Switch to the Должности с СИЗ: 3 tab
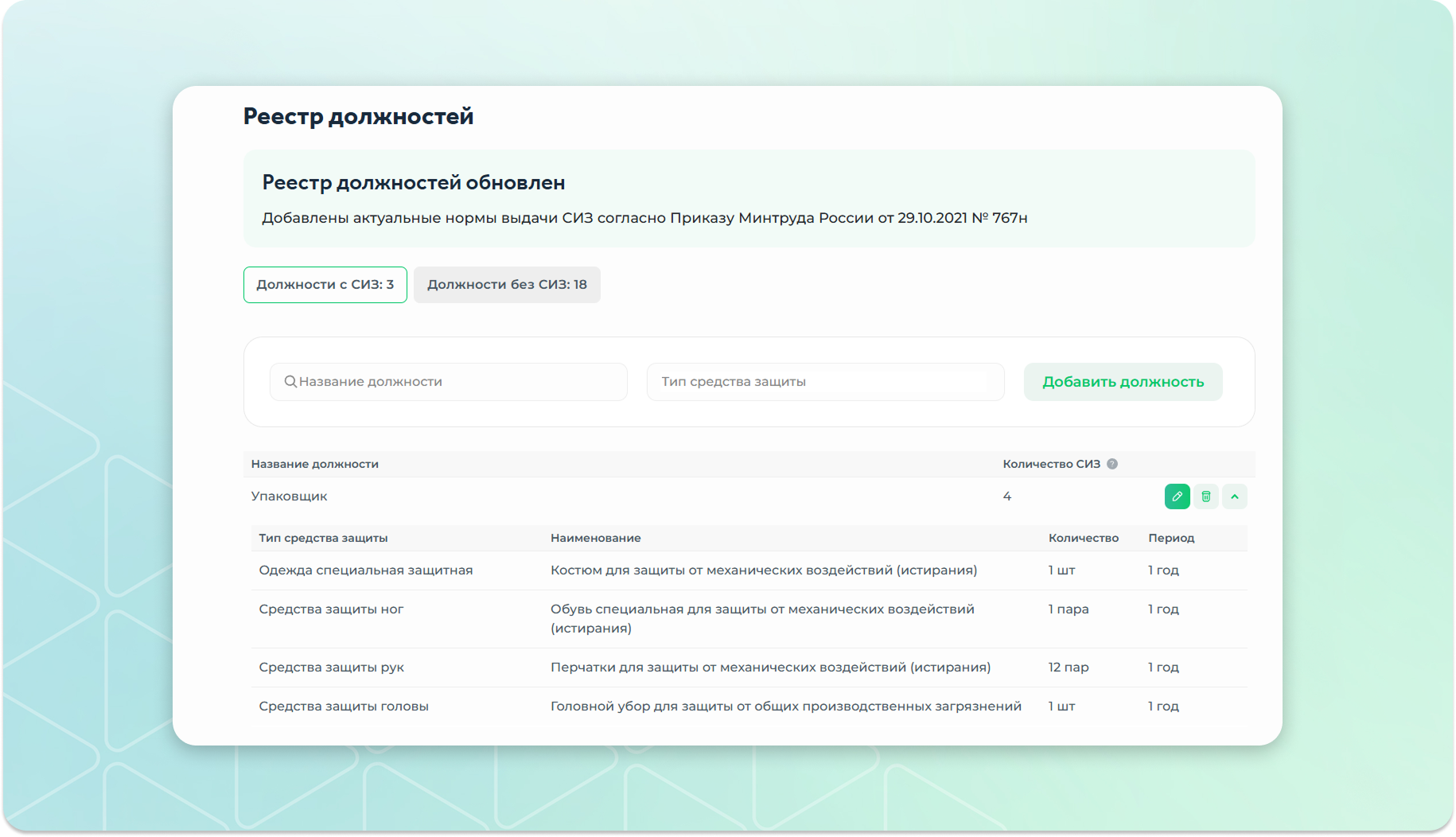The width and height of the screenshot is (1456, 837). coord(325,285)
